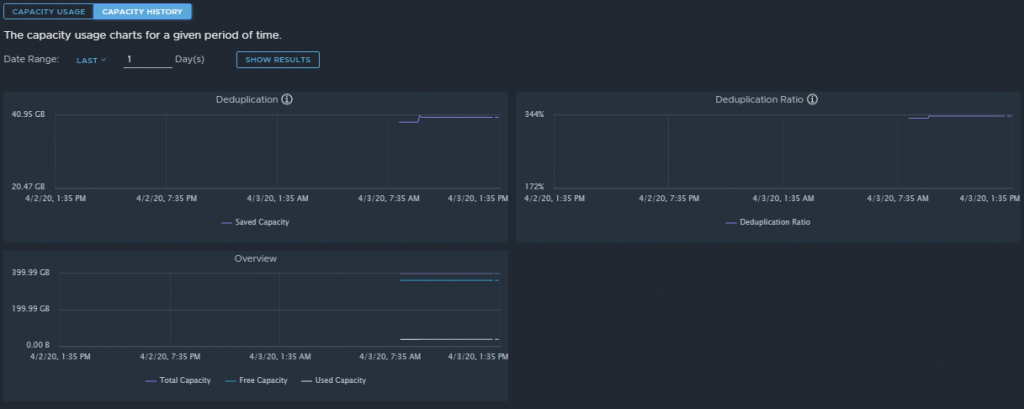Viewport: 1024px width, 409px height.
Task: Toggle the Used Capacity legend entry
Action: [333, 380]
